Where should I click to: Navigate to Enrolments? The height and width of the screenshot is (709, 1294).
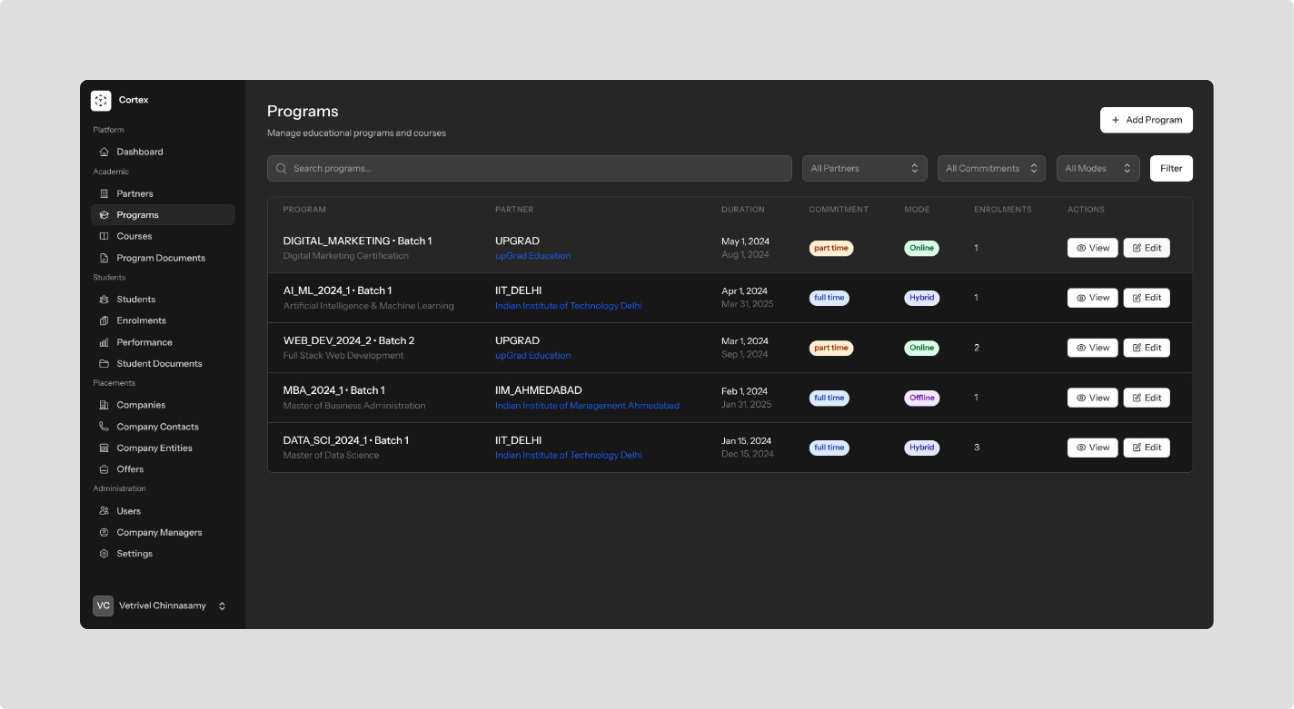tap(163, 321)
